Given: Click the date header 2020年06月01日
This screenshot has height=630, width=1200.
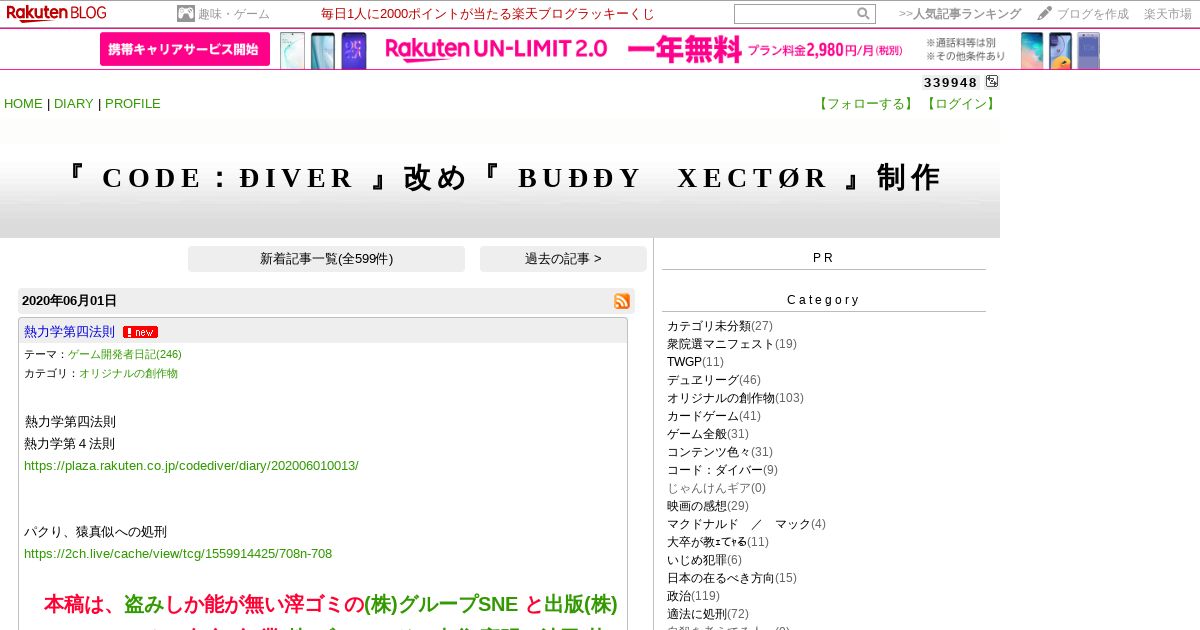Looking at the screenshot, I should coord(69,301).
